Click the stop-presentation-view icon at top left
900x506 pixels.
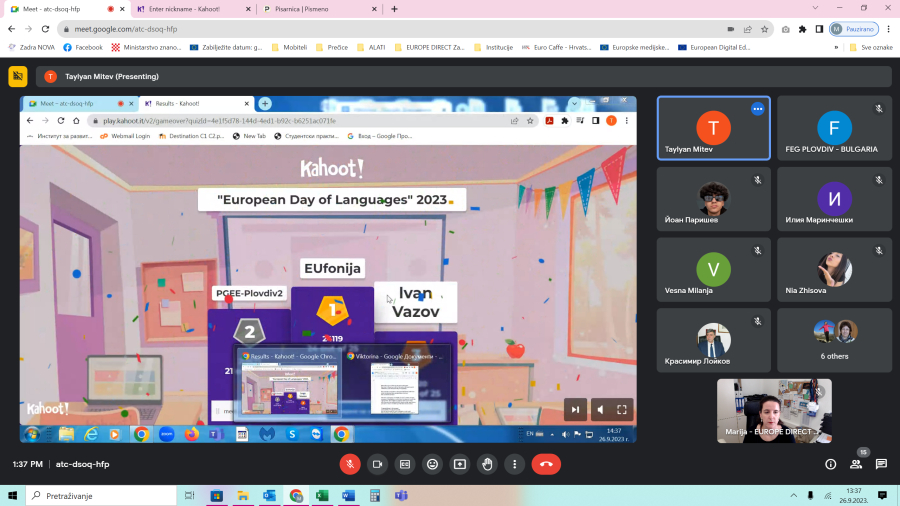(x=18, y=76)
